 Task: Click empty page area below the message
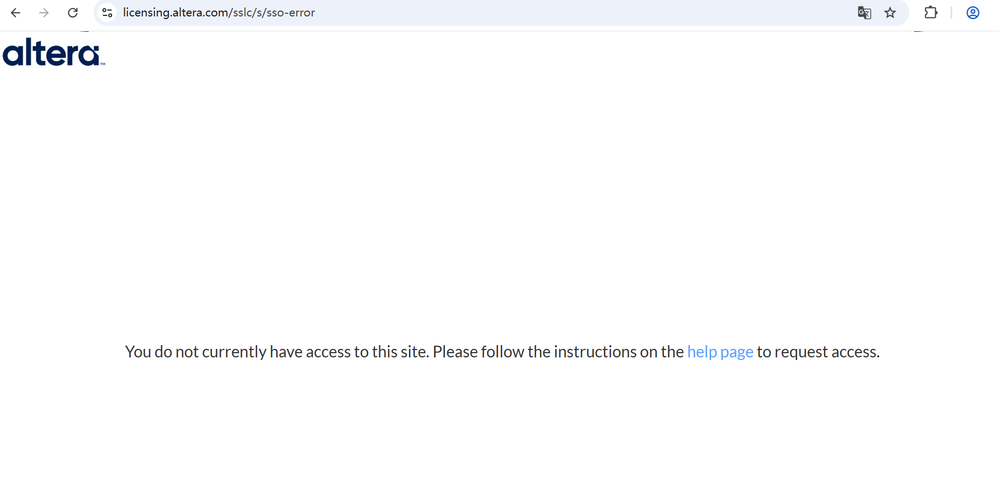pyautogui.click(x=500, y=430)
